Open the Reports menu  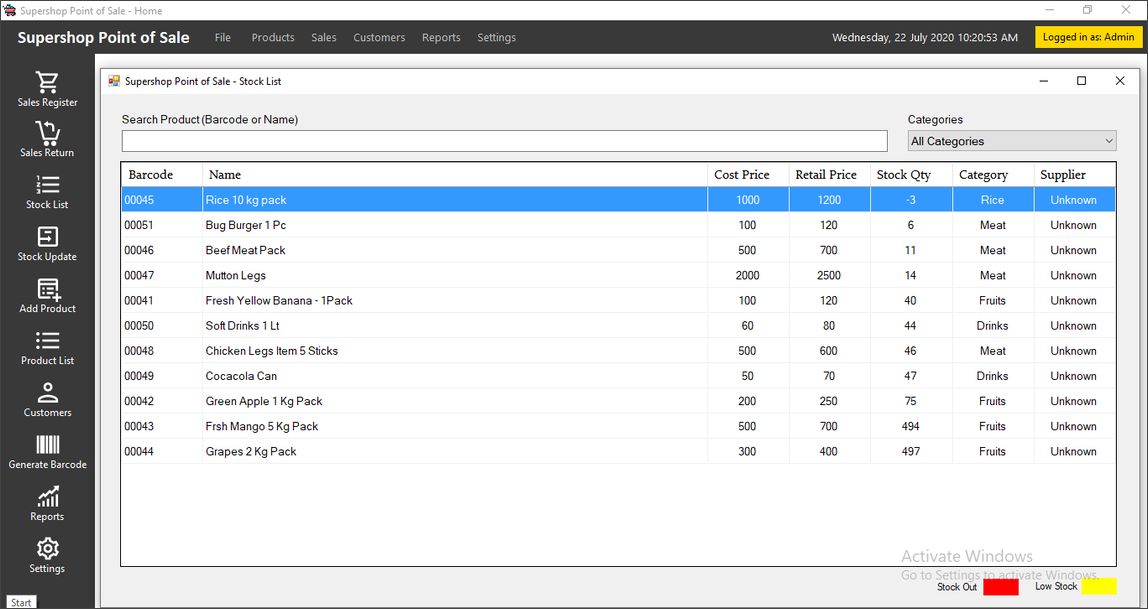[441, 37]
